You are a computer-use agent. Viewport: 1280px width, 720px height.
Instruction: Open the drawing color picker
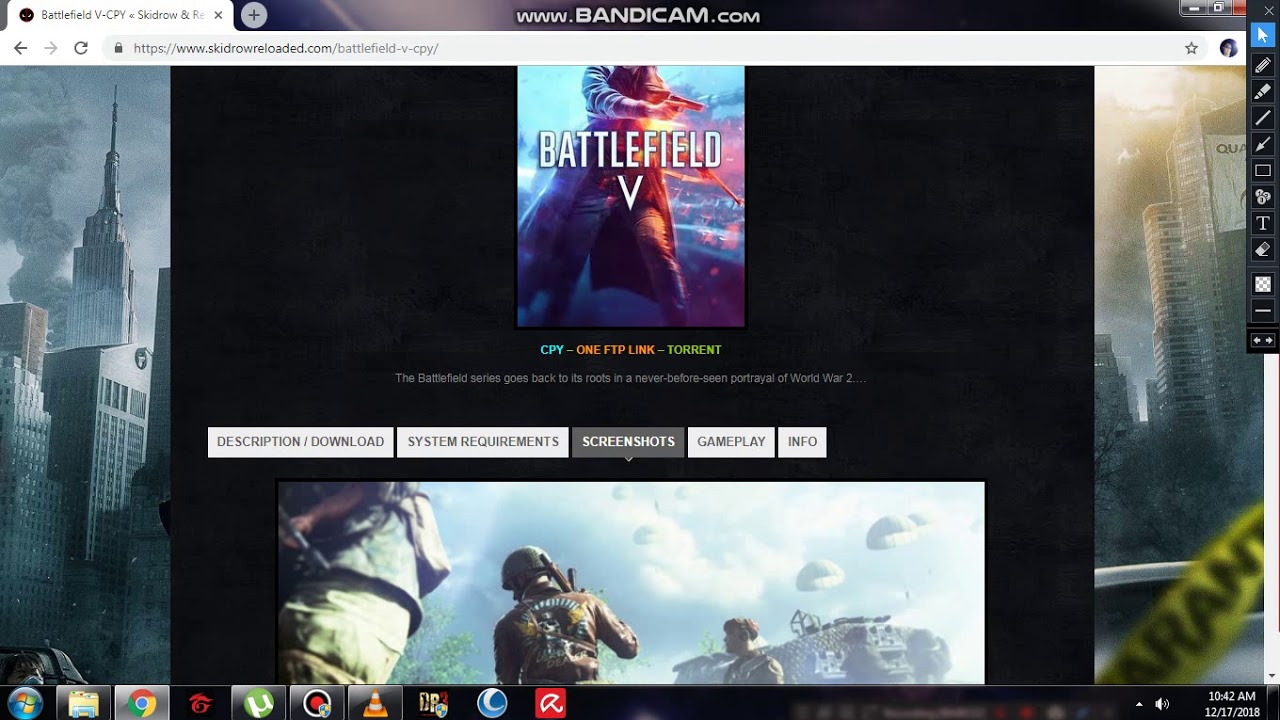1263,284
